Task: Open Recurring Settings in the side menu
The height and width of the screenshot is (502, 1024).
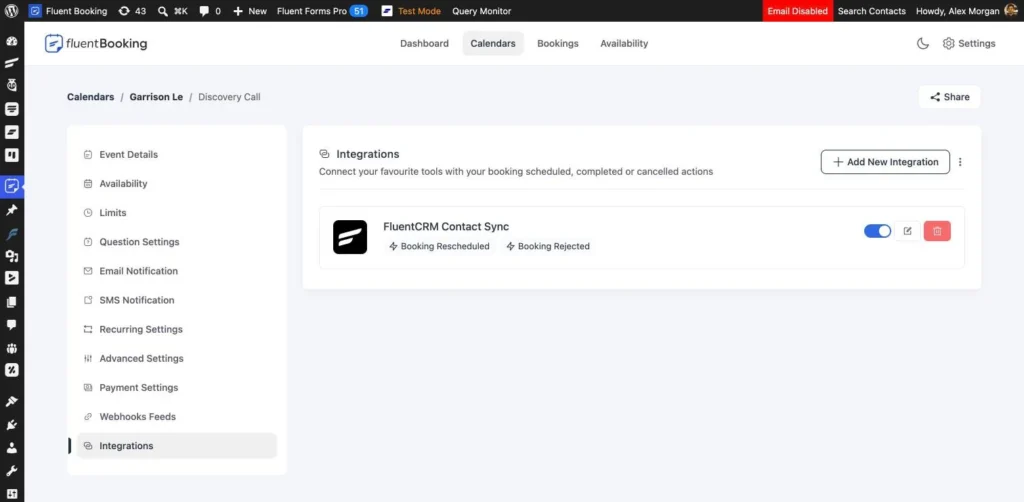Action: (177, 329)
